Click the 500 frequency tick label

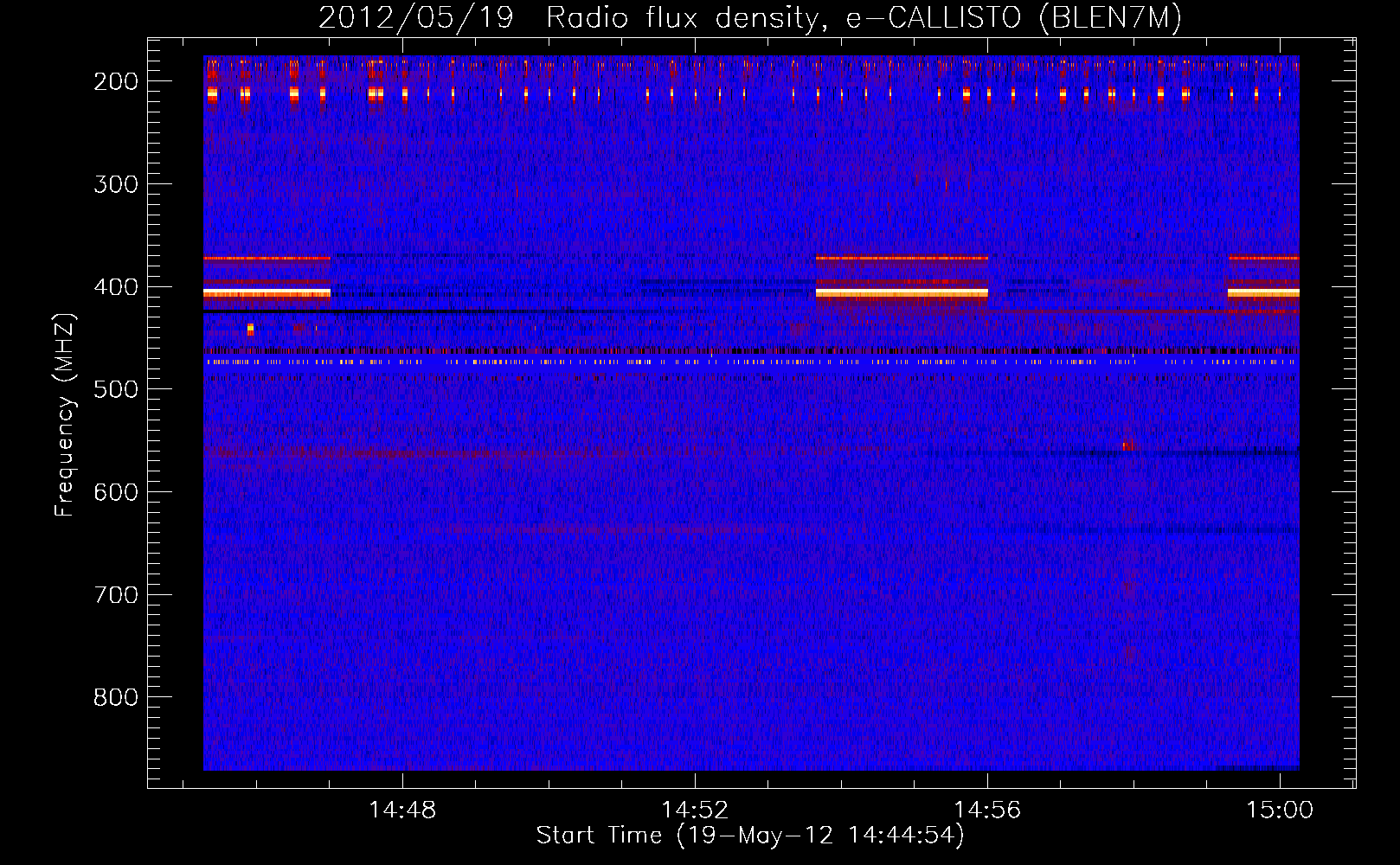coord(116,389)
